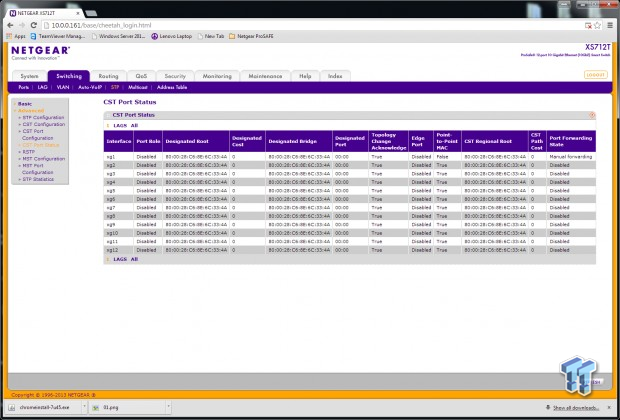Click the LAGS link above the table
Screen dimensions: 620x420
[x=120, y=125]
